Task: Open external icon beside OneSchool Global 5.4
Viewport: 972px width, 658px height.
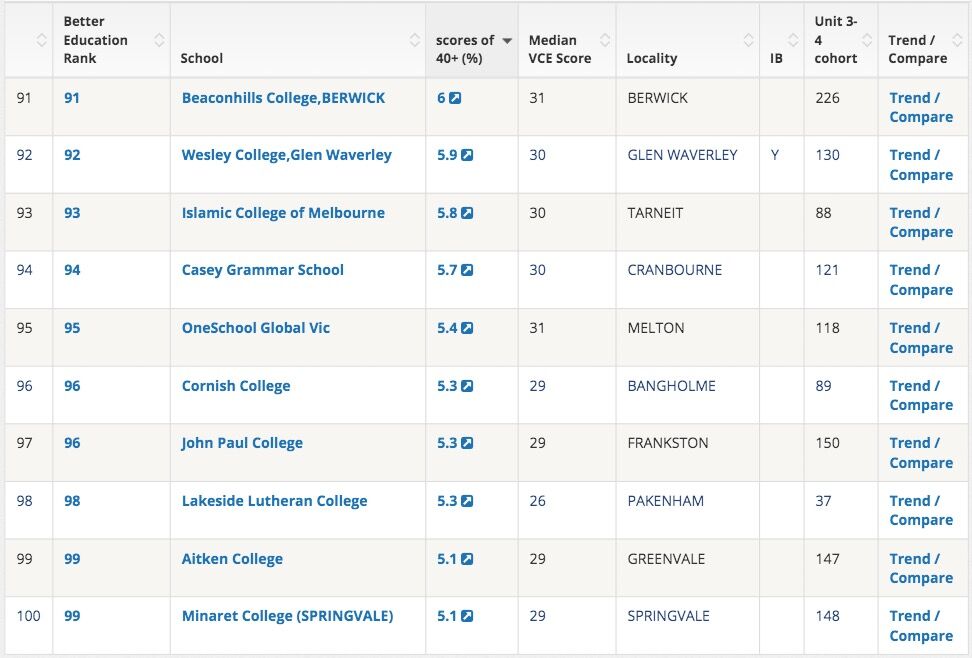Action: click(467, 328)
